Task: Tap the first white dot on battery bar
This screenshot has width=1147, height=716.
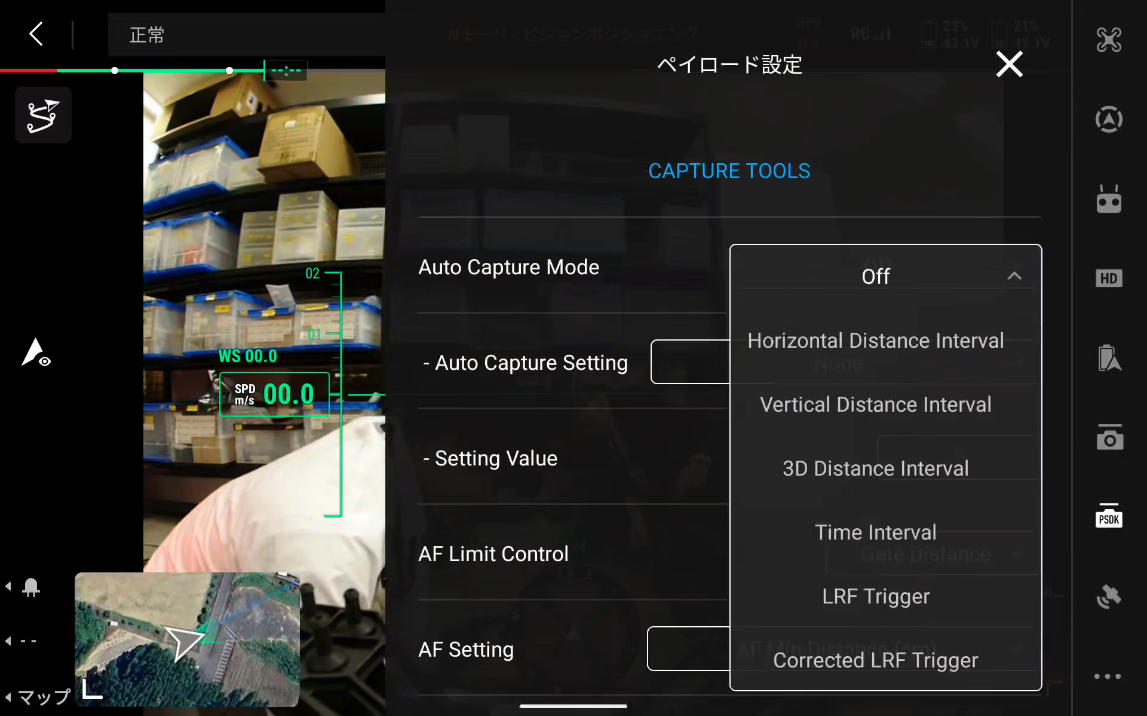Action: 115,71
